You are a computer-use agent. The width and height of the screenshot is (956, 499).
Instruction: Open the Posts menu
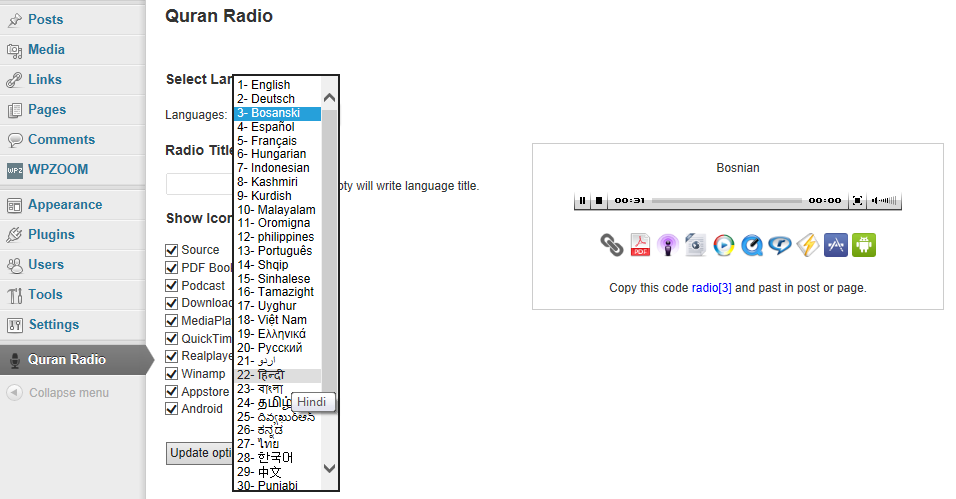(x=45, y=20)
